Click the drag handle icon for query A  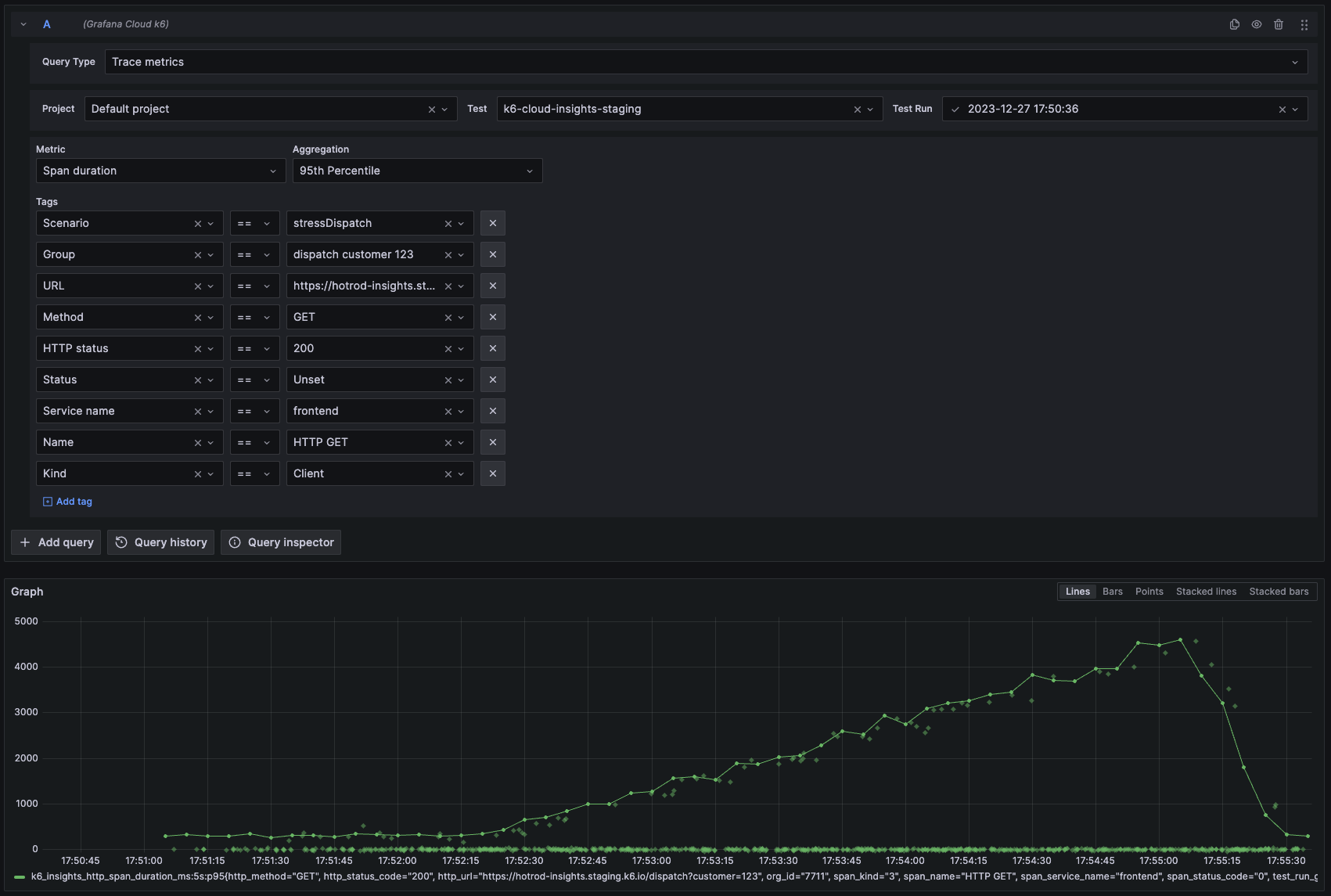tap(1304, 24)
